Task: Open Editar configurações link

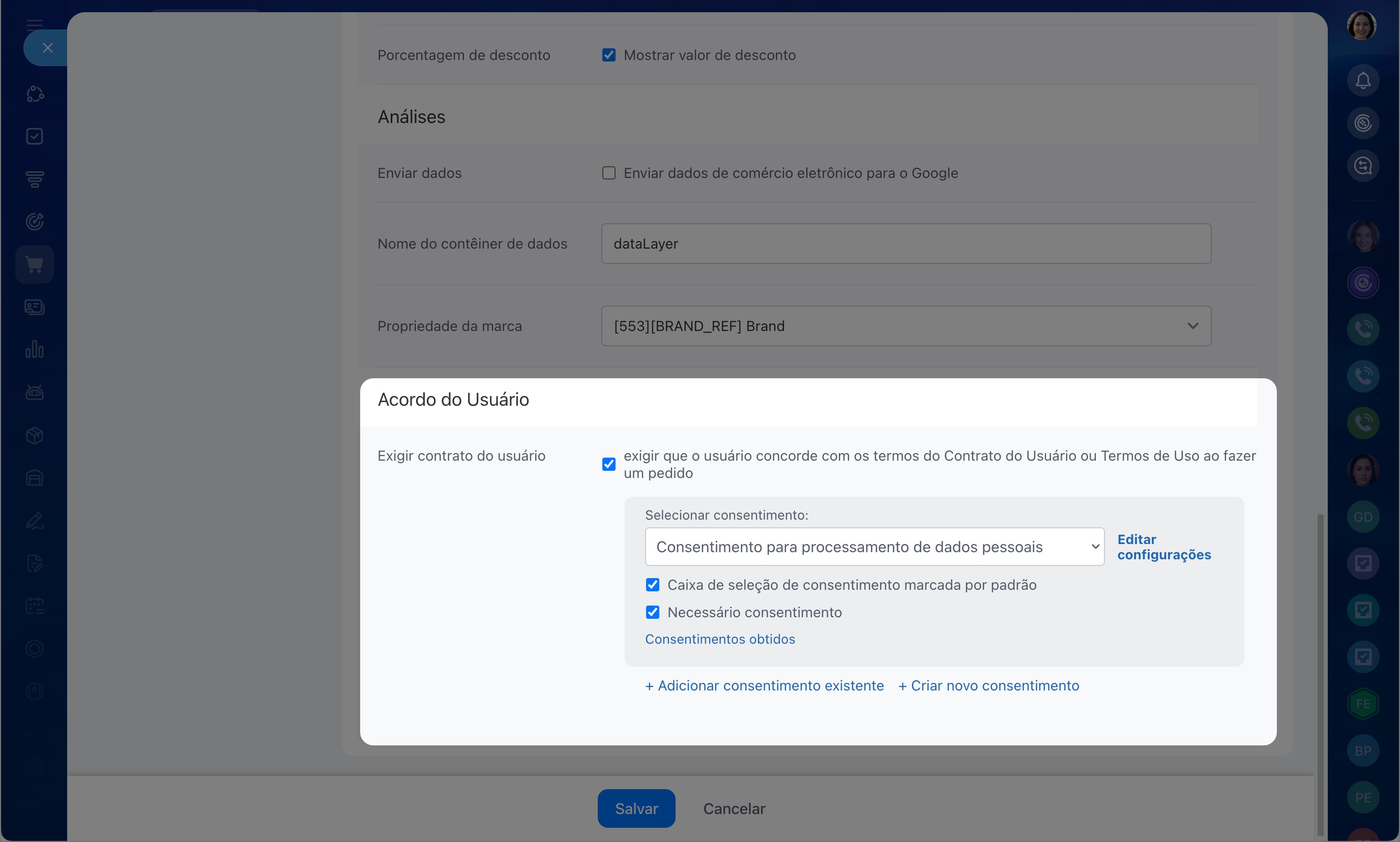Action: pos(1163,547)
